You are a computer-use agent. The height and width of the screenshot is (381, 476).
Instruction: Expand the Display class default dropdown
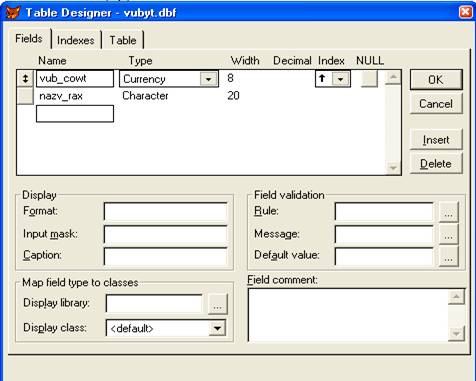click(x=217, y=329)
